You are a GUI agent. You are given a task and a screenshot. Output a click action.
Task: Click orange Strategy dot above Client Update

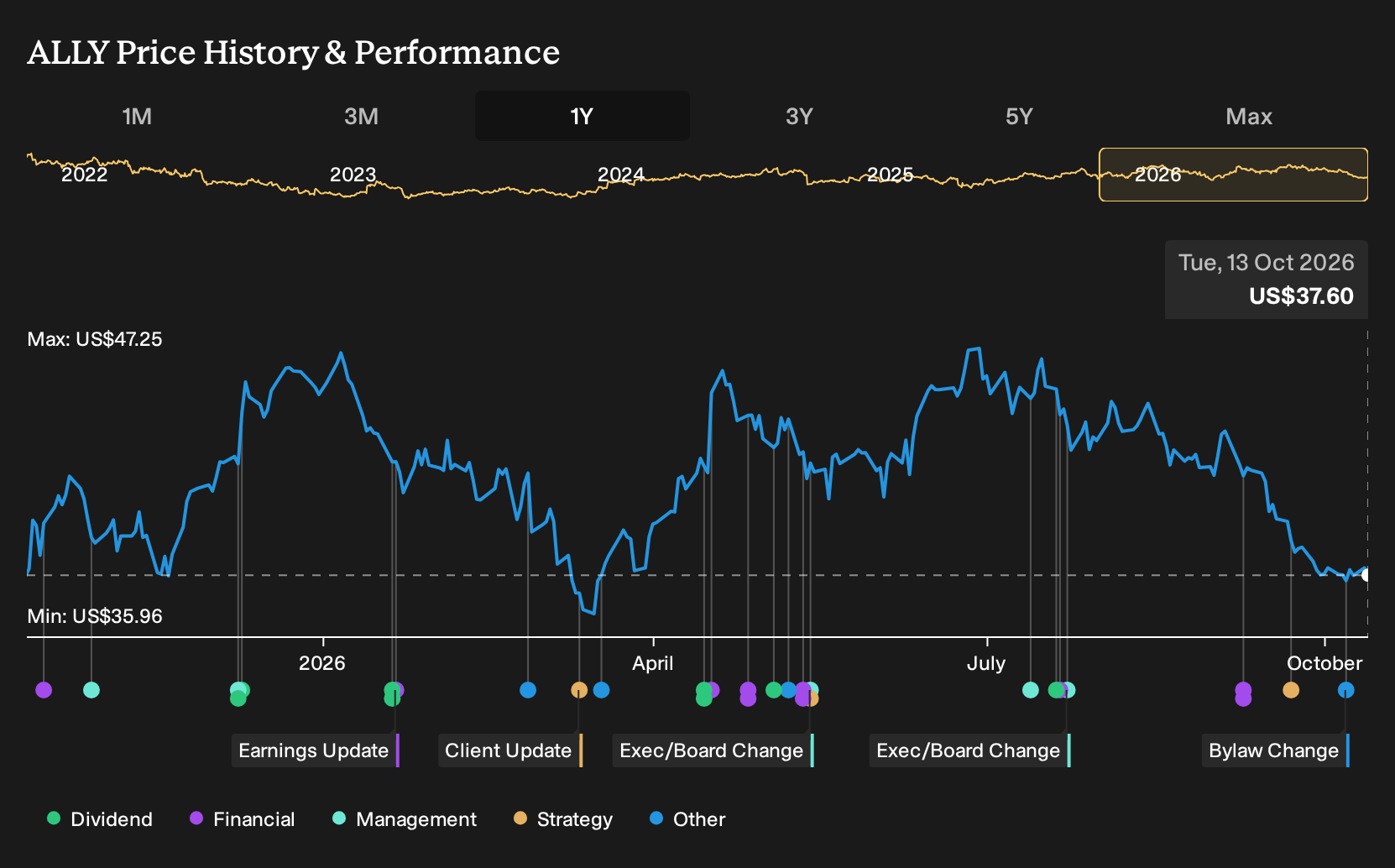(x=579, y=690)
